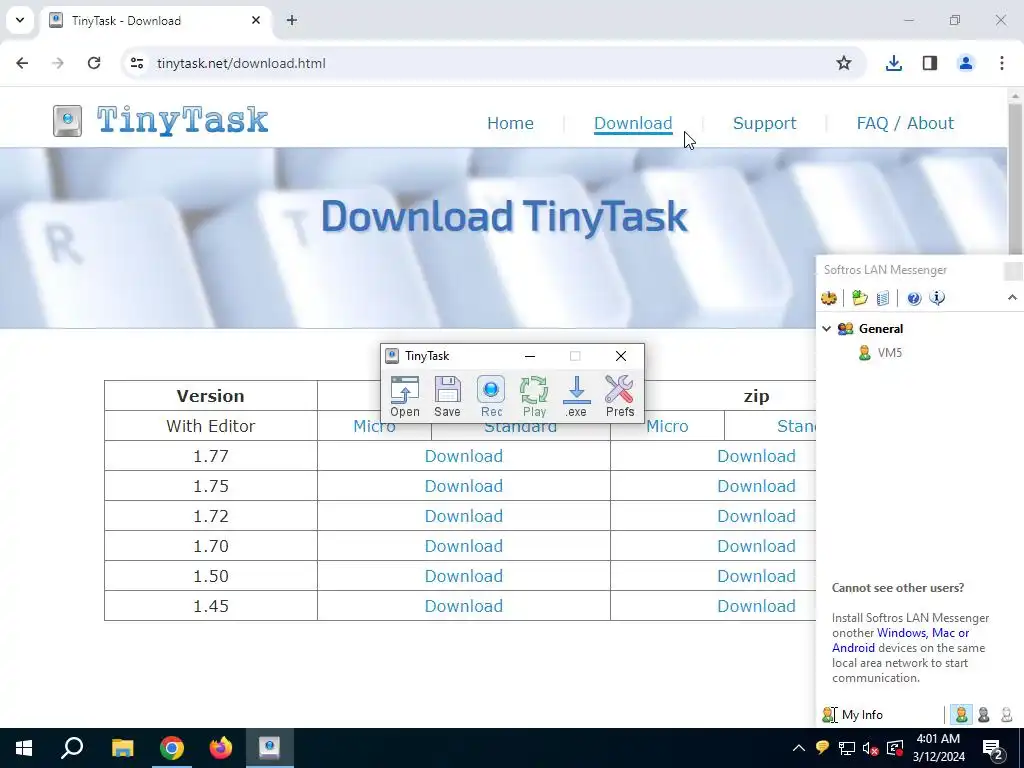Set status to Available (green user)

coord(961,714)
